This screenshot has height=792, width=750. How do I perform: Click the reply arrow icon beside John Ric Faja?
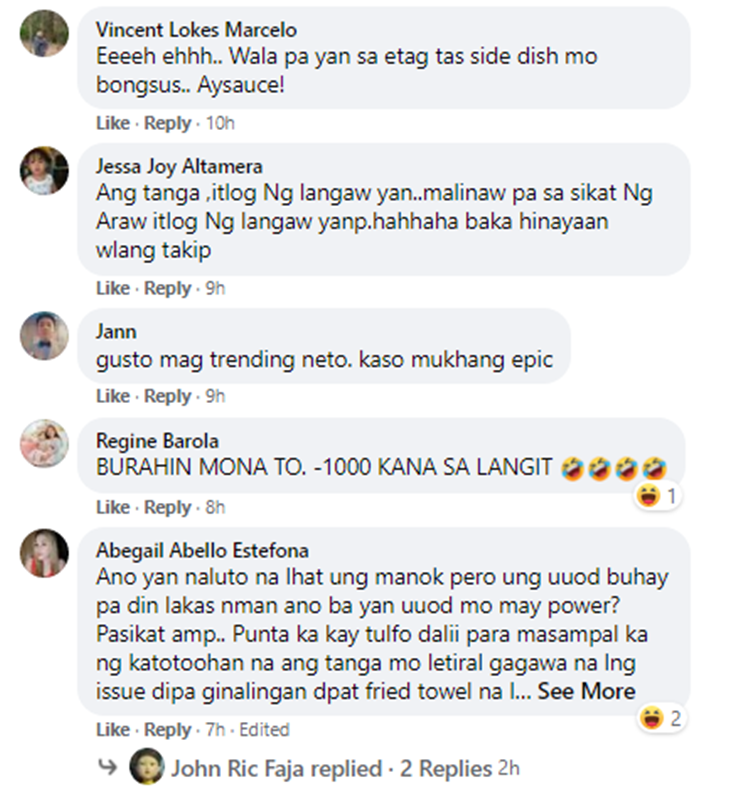point(108,768)
